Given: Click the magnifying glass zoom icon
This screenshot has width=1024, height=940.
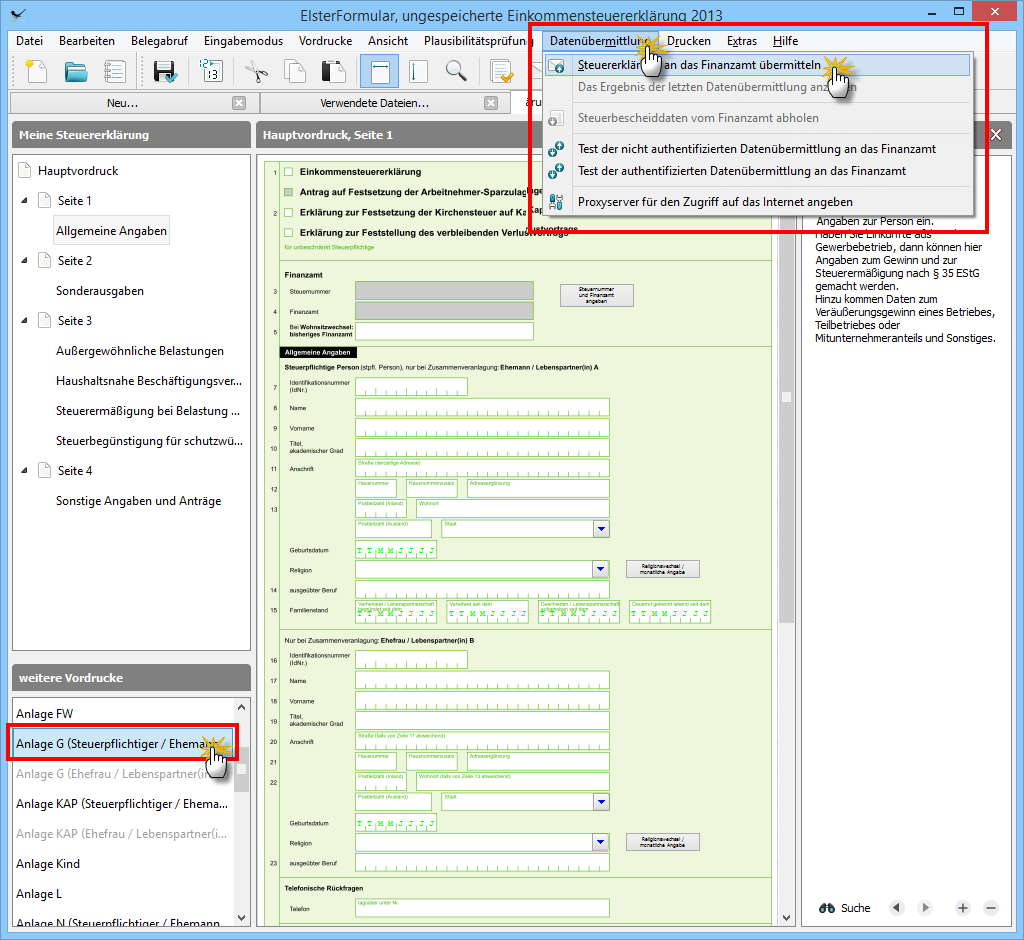Looking at the screenshot, I should 456,71.
